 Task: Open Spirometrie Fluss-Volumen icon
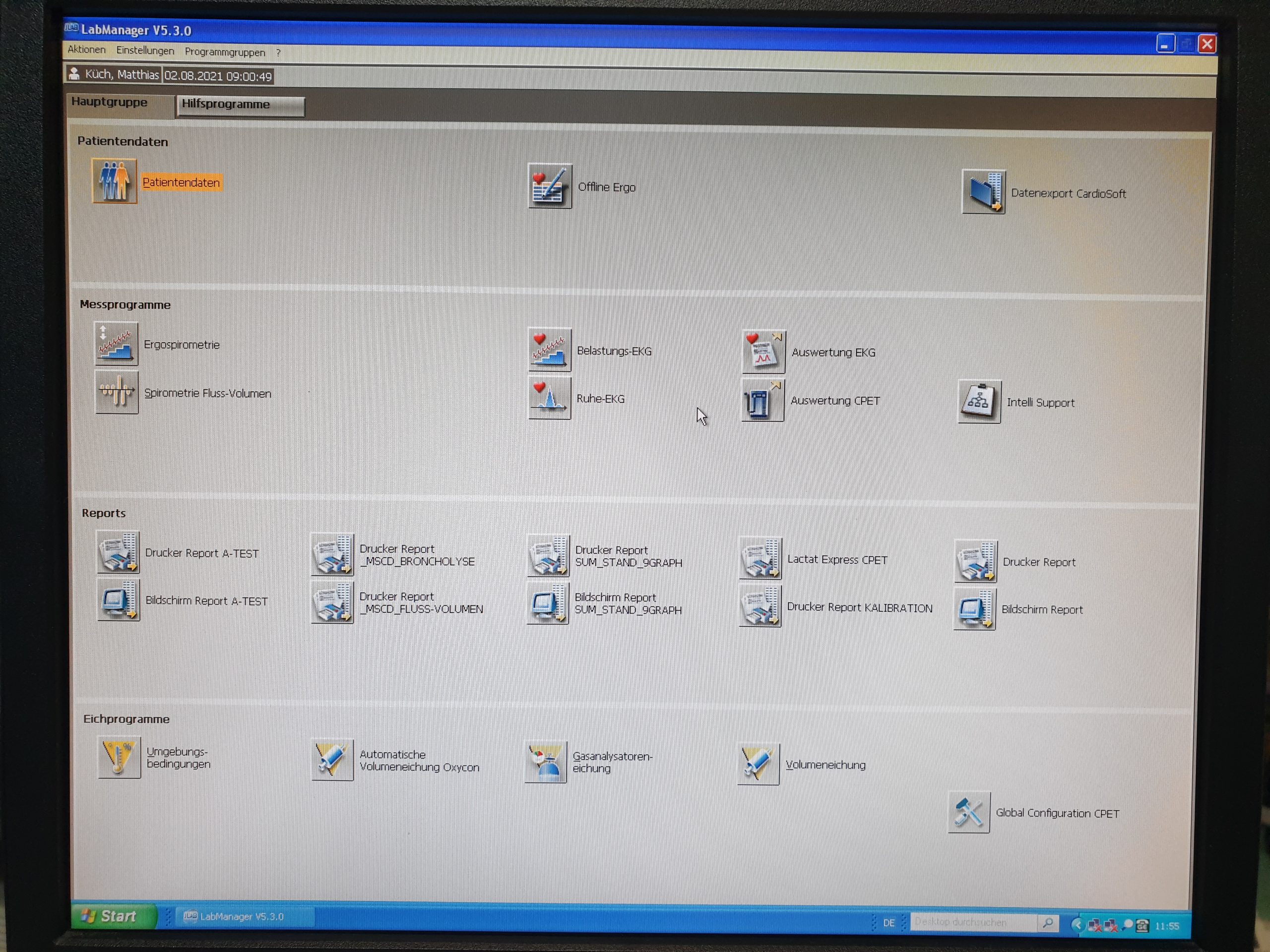tap(117, 392)
